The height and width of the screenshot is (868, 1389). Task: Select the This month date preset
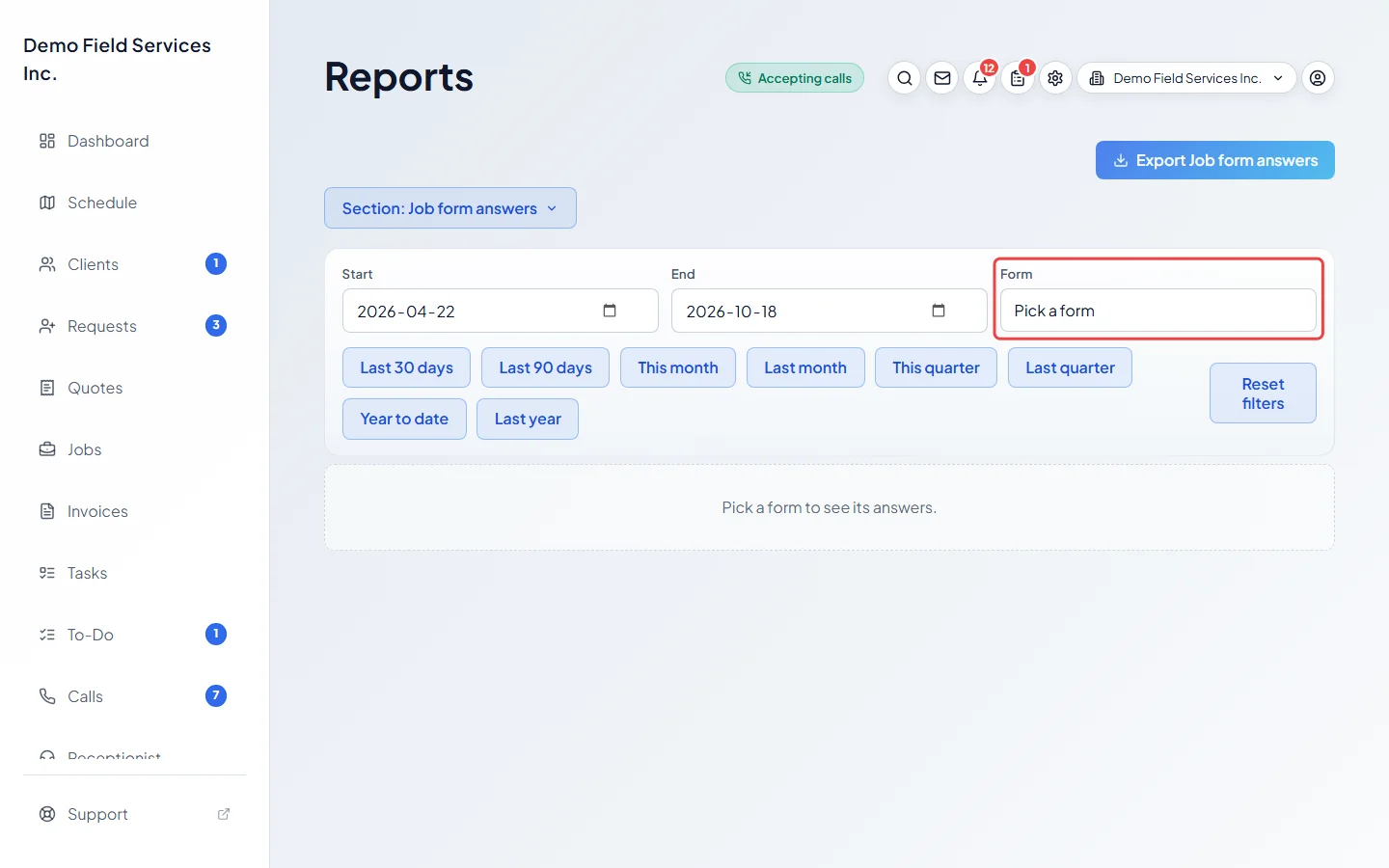pyautogui.click(x=678, y=367)
